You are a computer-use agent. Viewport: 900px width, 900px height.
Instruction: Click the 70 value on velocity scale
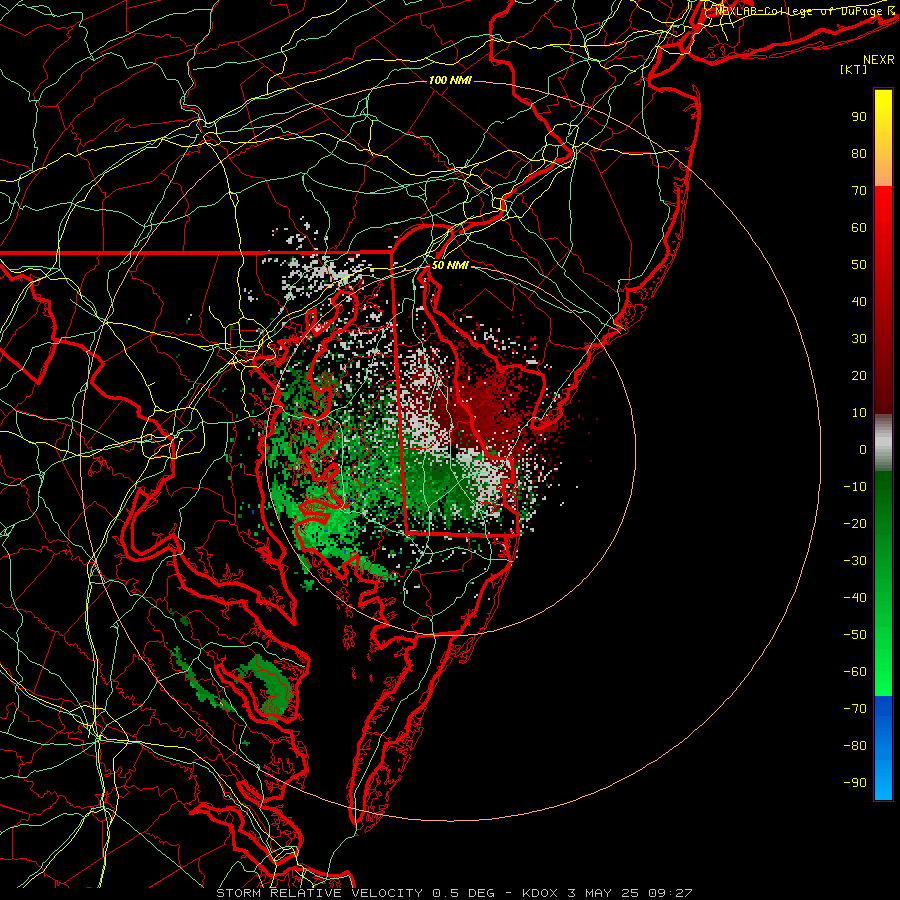(859, 191)
